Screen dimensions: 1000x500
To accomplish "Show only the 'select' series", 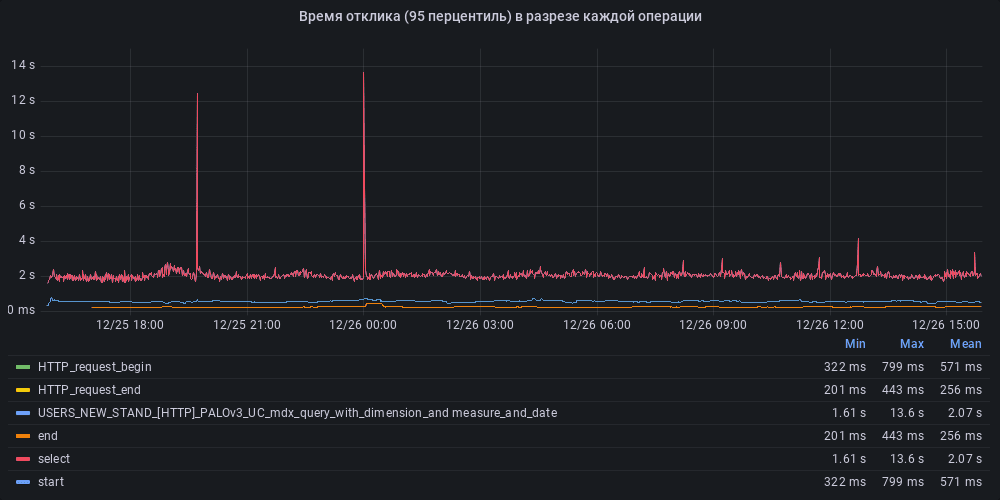I will coord(54,459).
